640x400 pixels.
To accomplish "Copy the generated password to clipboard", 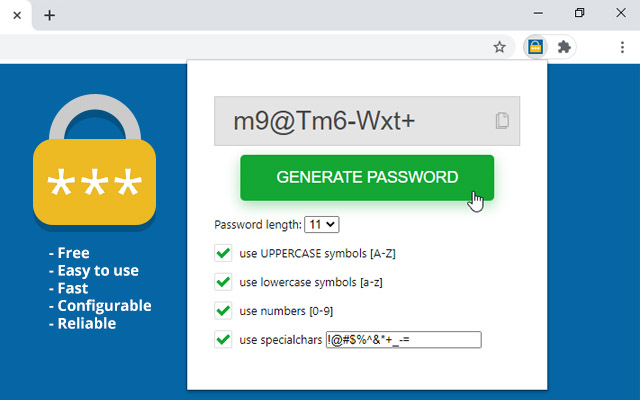I will pos(502,121).
